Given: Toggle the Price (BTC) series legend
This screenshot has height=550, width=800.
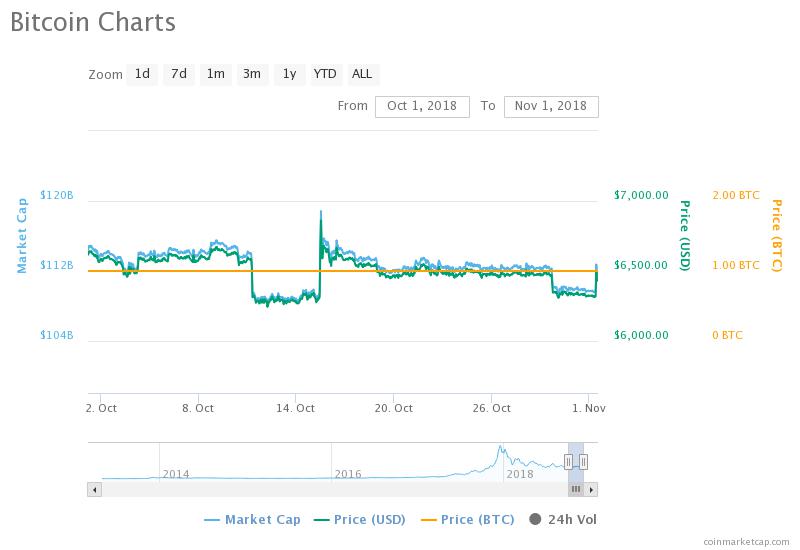Looking at the screenshot, I should click(467, 519).
